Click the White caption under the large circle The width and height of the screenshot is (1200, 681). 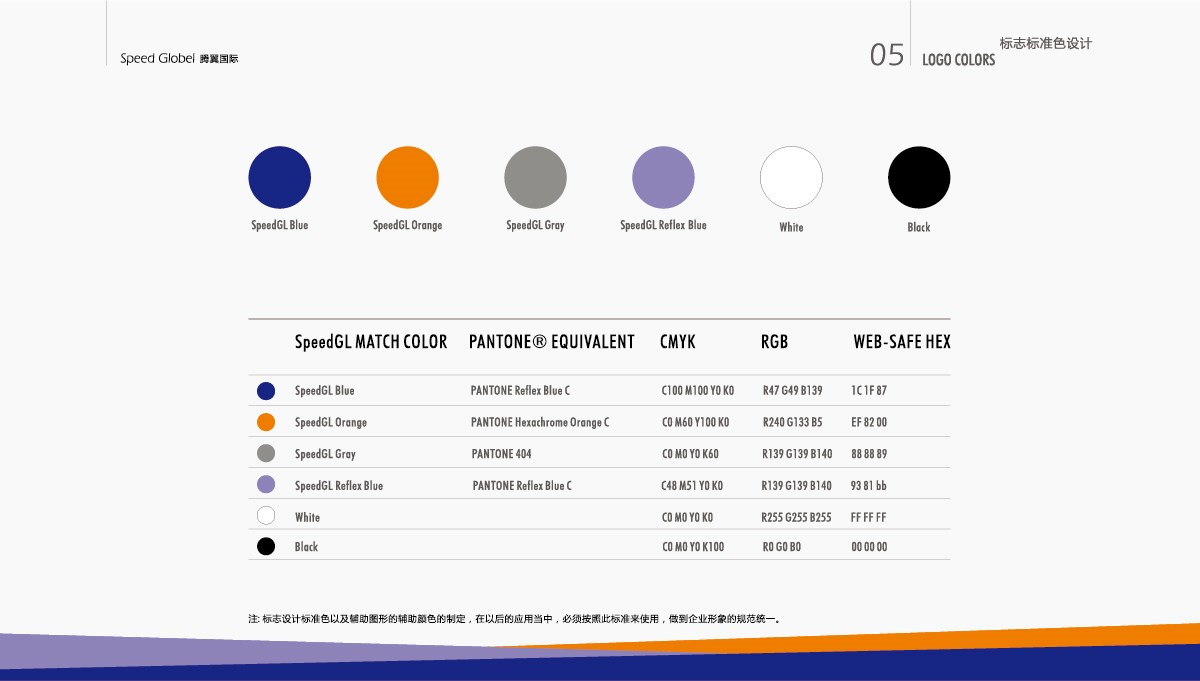[791, 227]
